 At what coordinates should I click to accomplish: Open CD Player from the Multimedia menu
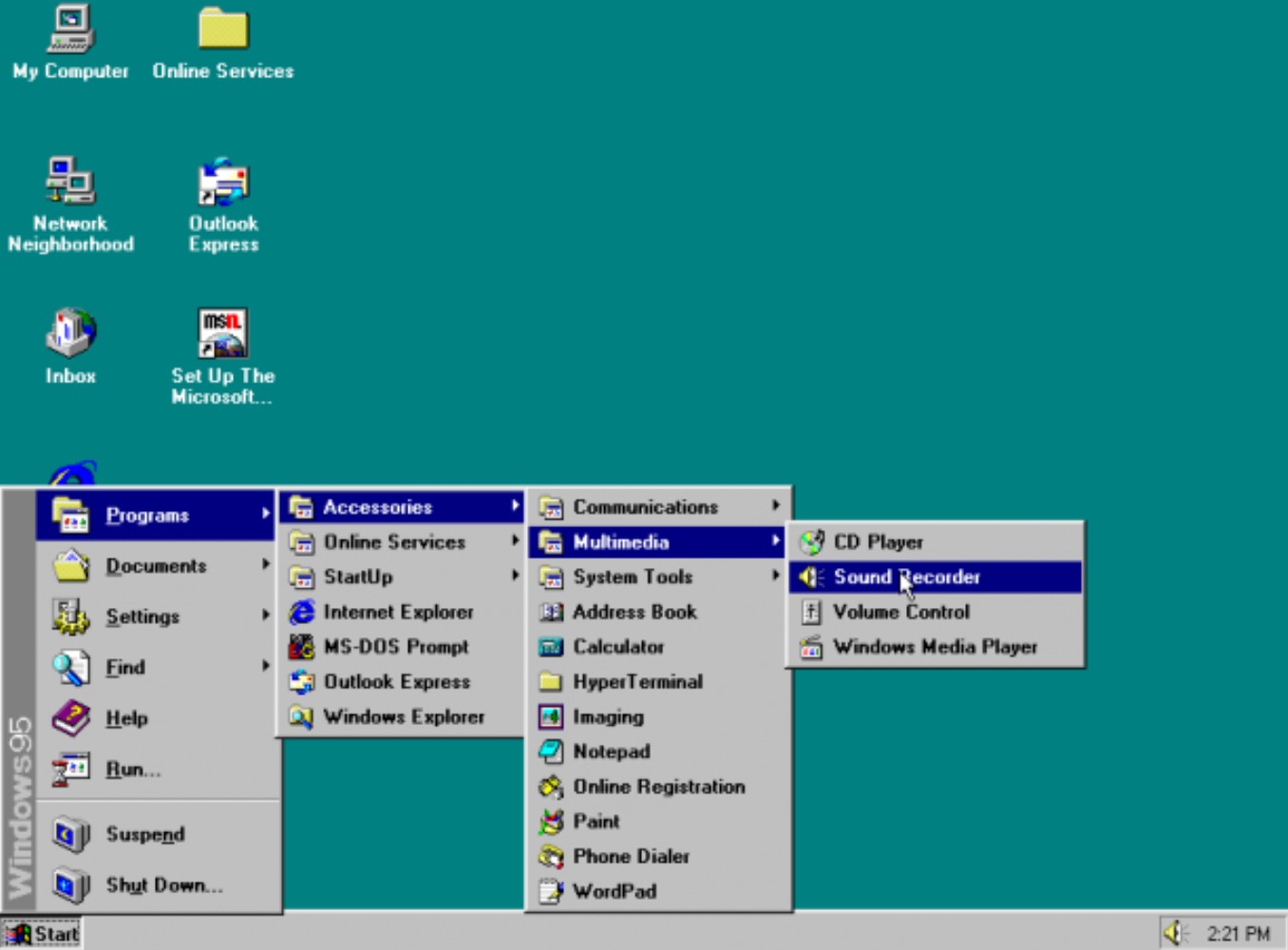pos(877,541)
